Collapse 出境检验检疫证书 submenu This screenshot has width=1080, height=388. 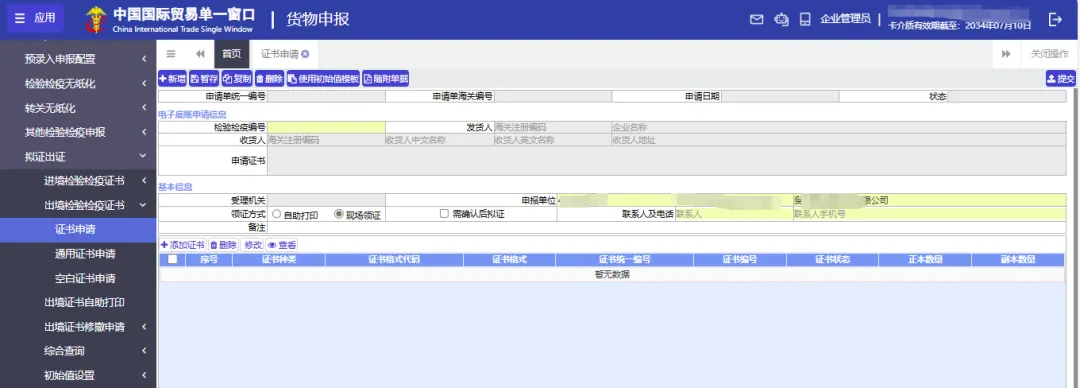[78, 205]
